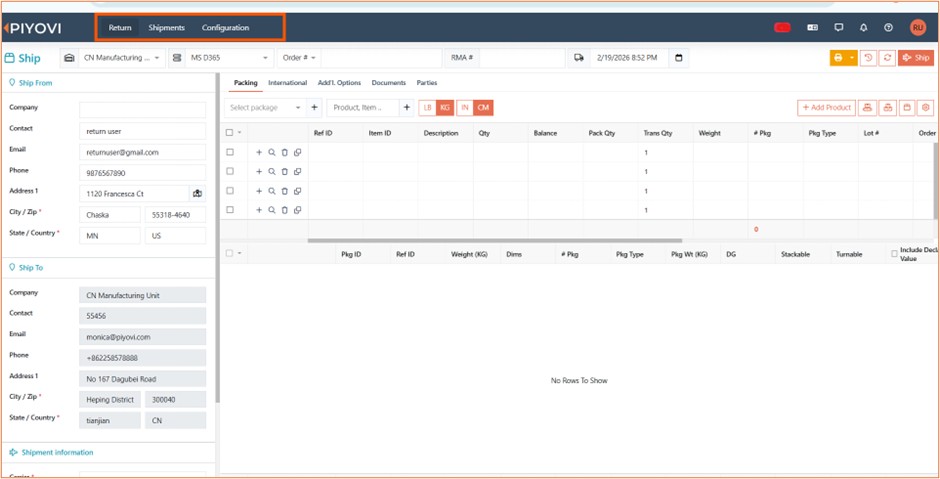
Task: Click the search icon in second packing row
Action: 272,171
